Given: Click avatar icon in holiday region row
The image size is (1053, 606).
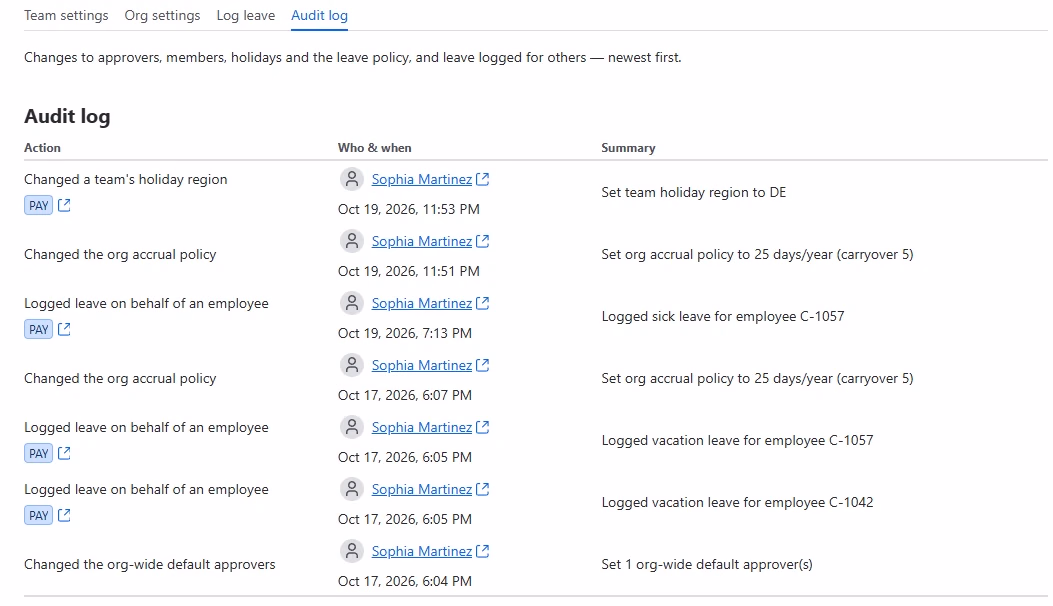Looking at the screenshot, I should (x=351, y=179).
